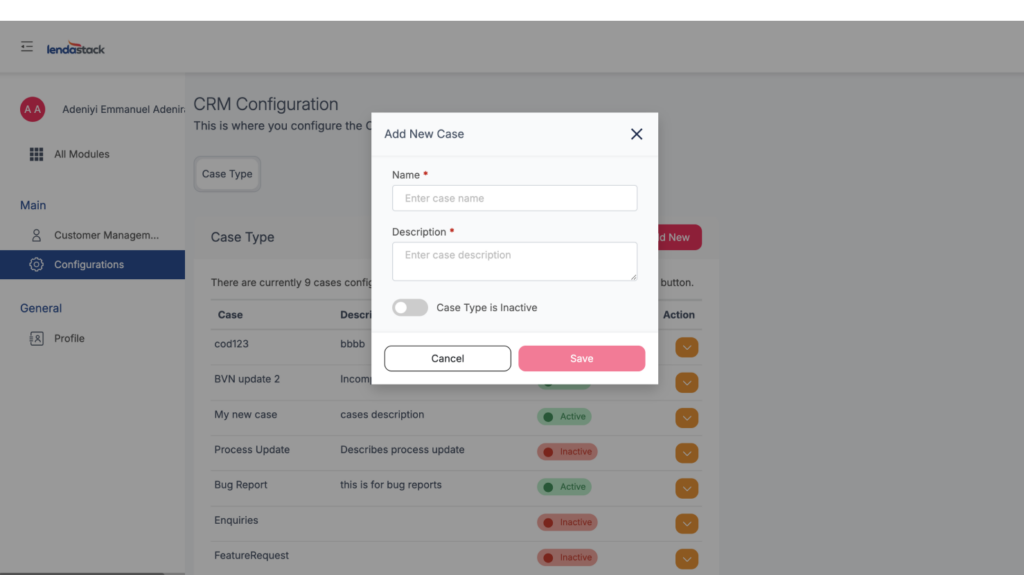Click the case name input field

click(x=514, y=198)
